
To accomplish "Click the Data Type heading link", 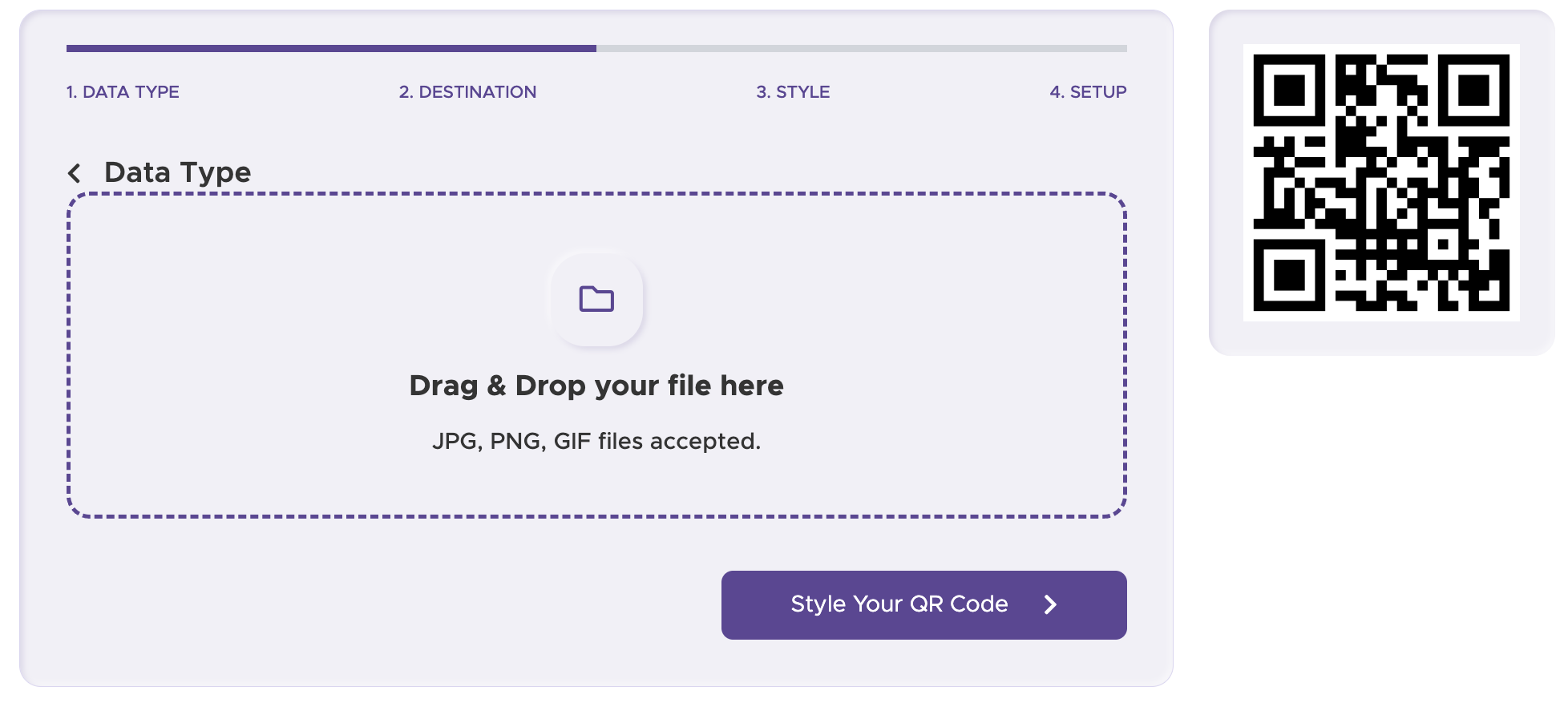I will (x=177, y=172).
